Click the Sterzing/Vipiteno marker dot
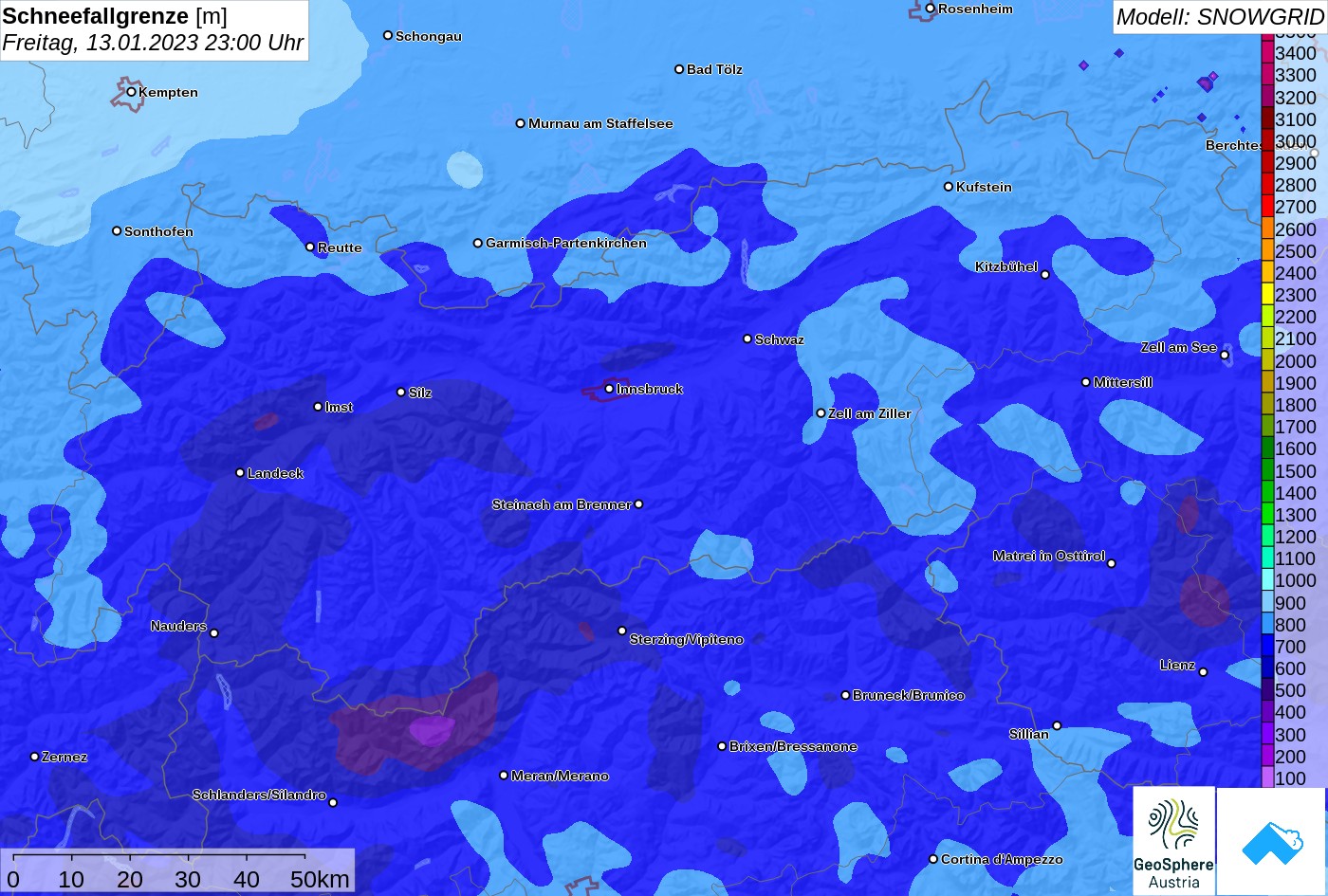The width and height of the screenshot is (1328, 896). [622, 631]
